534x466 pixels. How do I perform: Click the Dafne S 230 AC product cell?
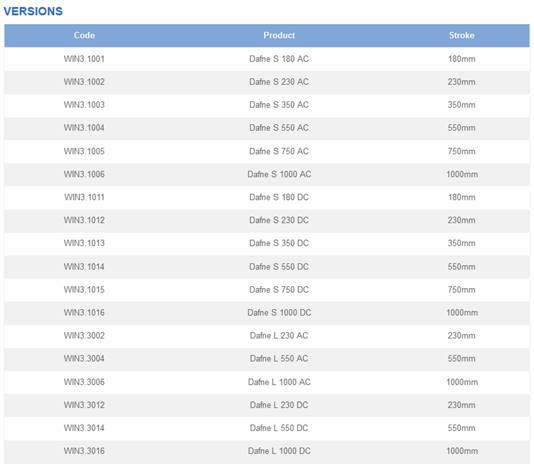click(279, 82)
